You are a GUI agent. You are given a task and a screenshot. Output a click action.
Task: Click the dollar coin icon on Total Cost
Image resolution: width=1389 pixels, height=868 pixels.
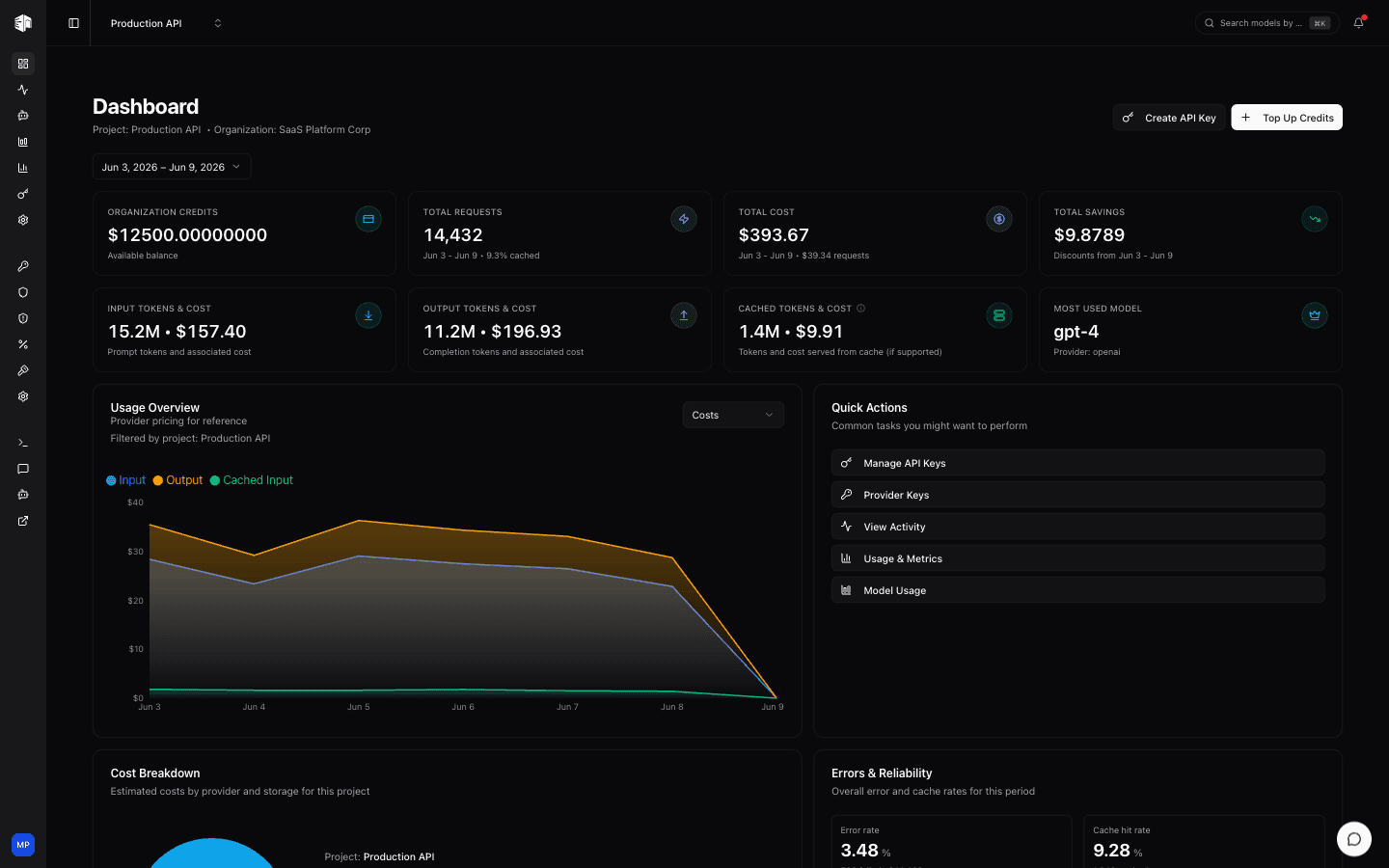tap(999, 219)
